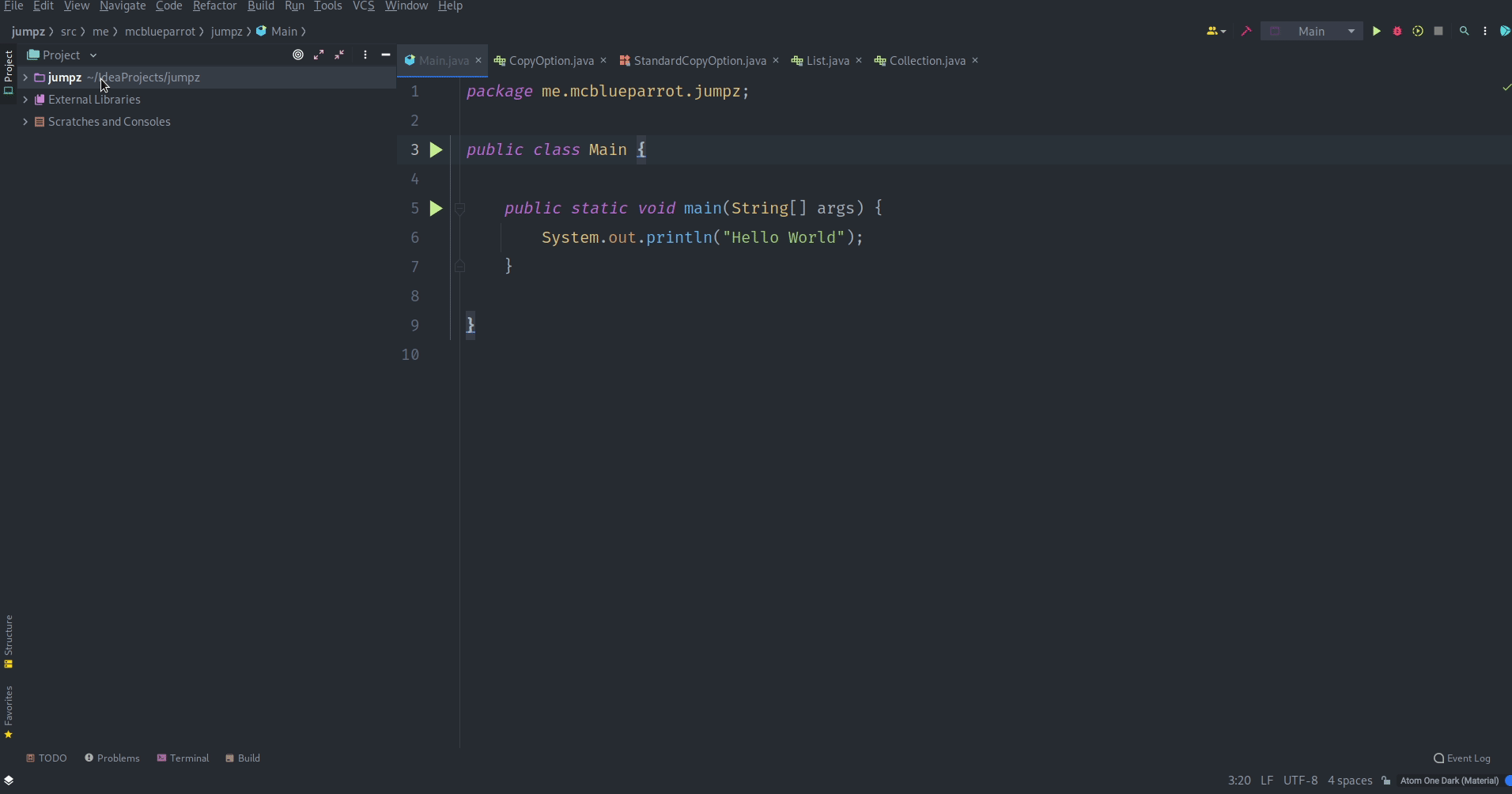Open Code With Me users icon
Image resolution: width=1512 pixels, height=794 pixels.
[1215, 32]
